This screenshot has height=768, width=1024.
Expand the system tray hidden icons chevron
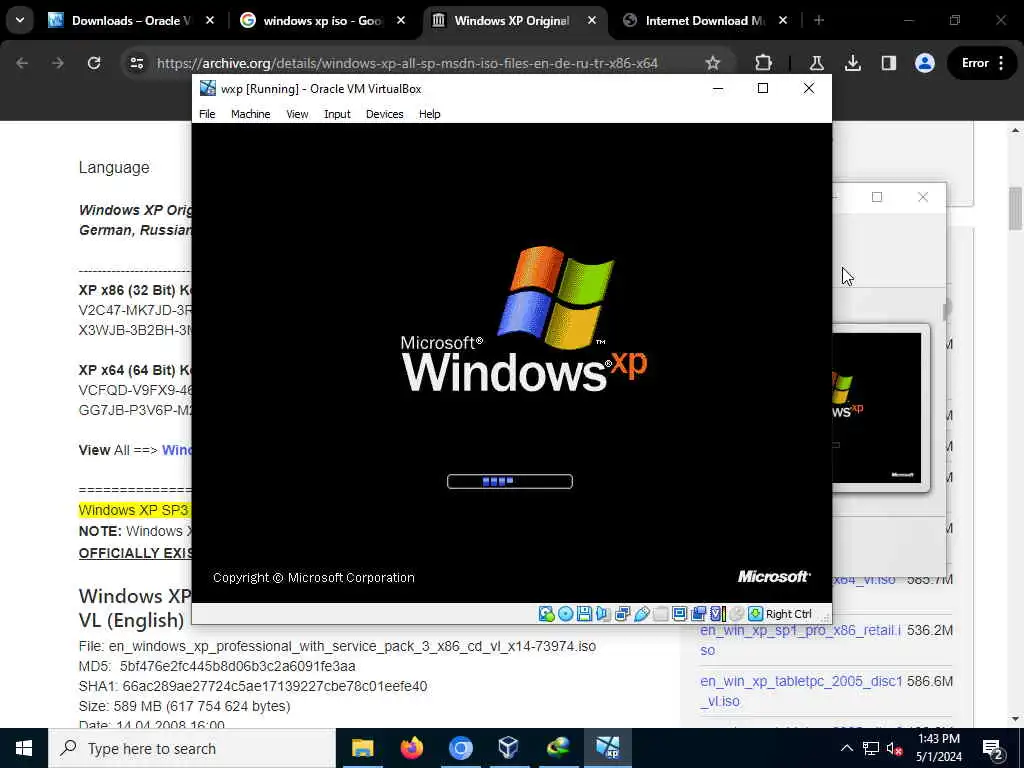click(846, 748)
